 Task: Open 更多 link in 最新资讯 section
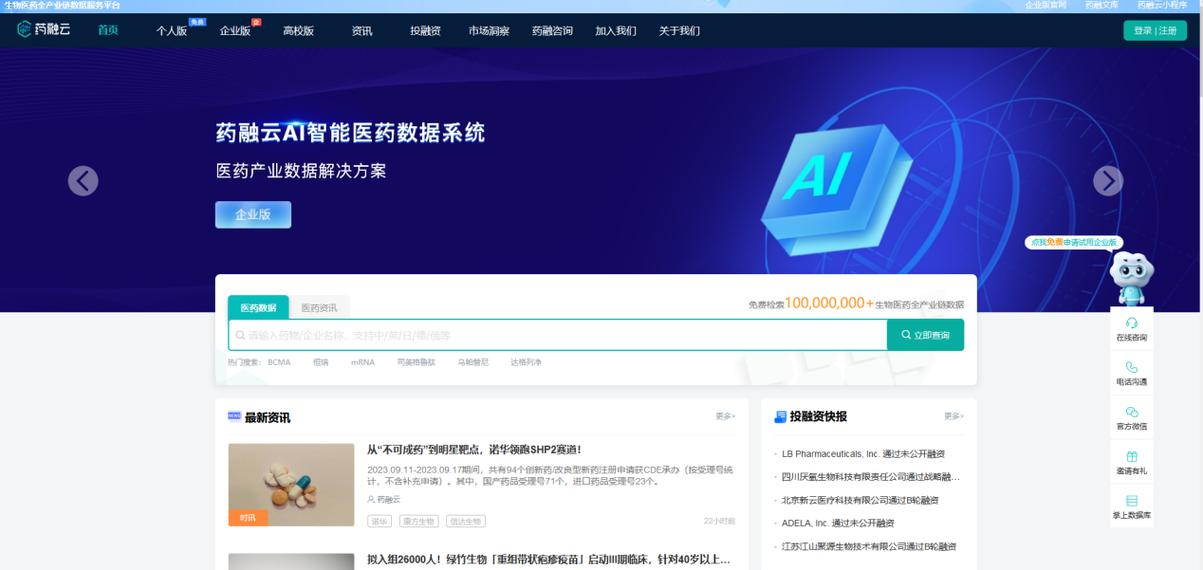point(725,416)
